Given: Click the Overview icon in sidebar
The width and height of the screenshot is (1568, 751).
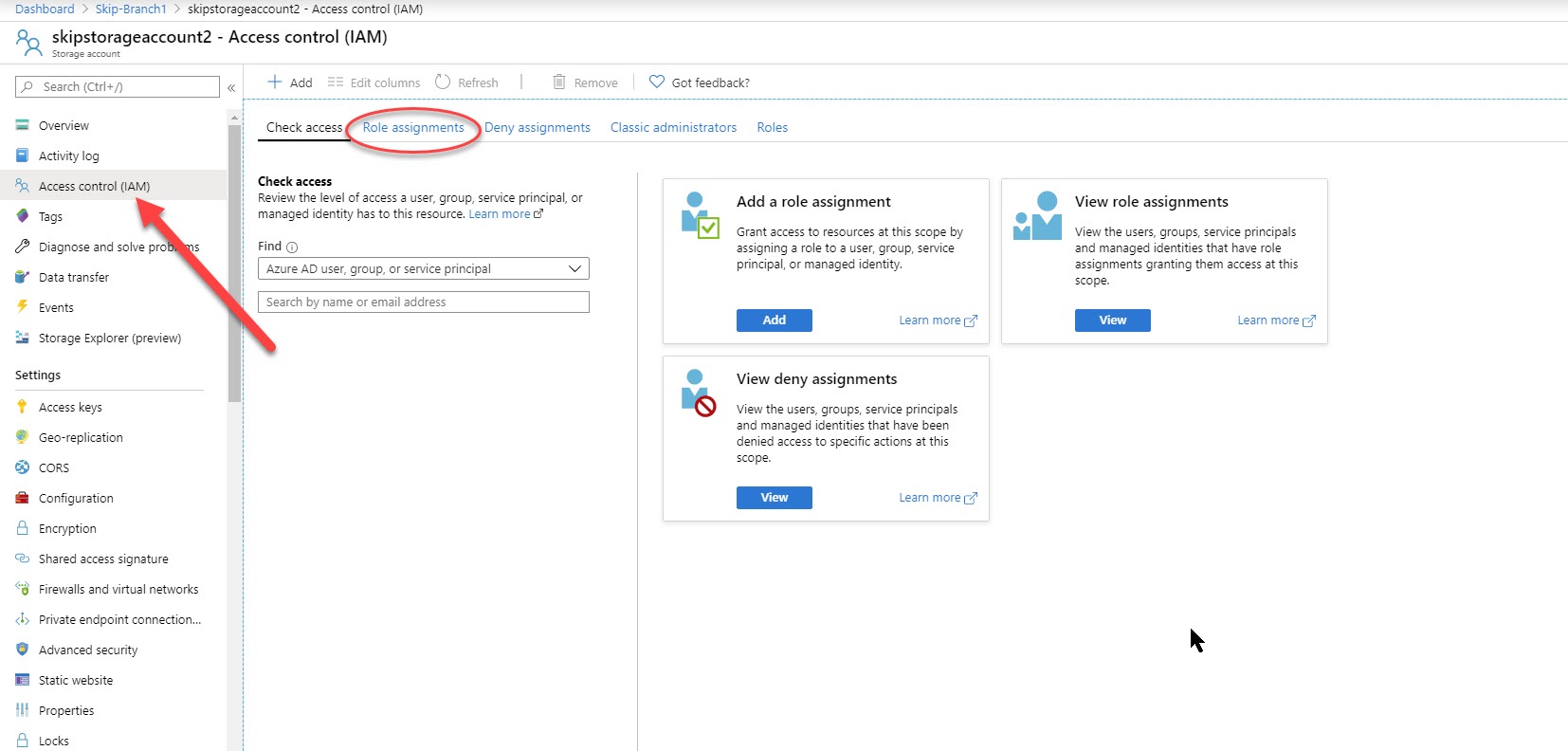Looking at the screenshot, I should 22,125.
